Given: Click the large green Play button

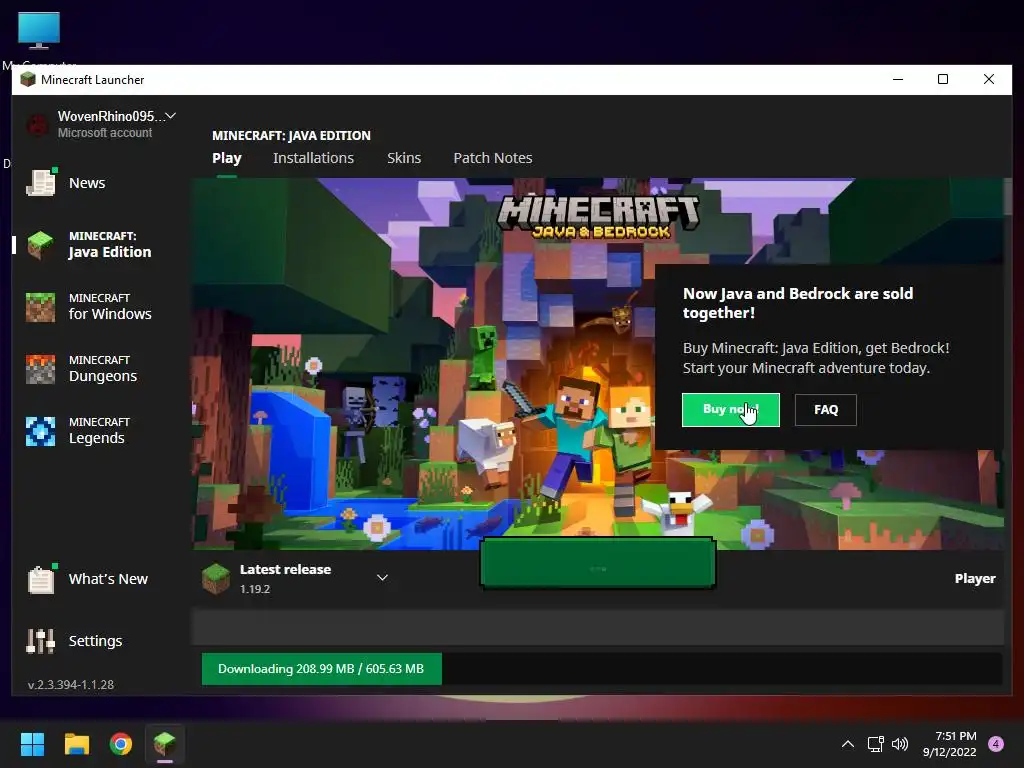Looking at the screenshot, I should (598, 564).
